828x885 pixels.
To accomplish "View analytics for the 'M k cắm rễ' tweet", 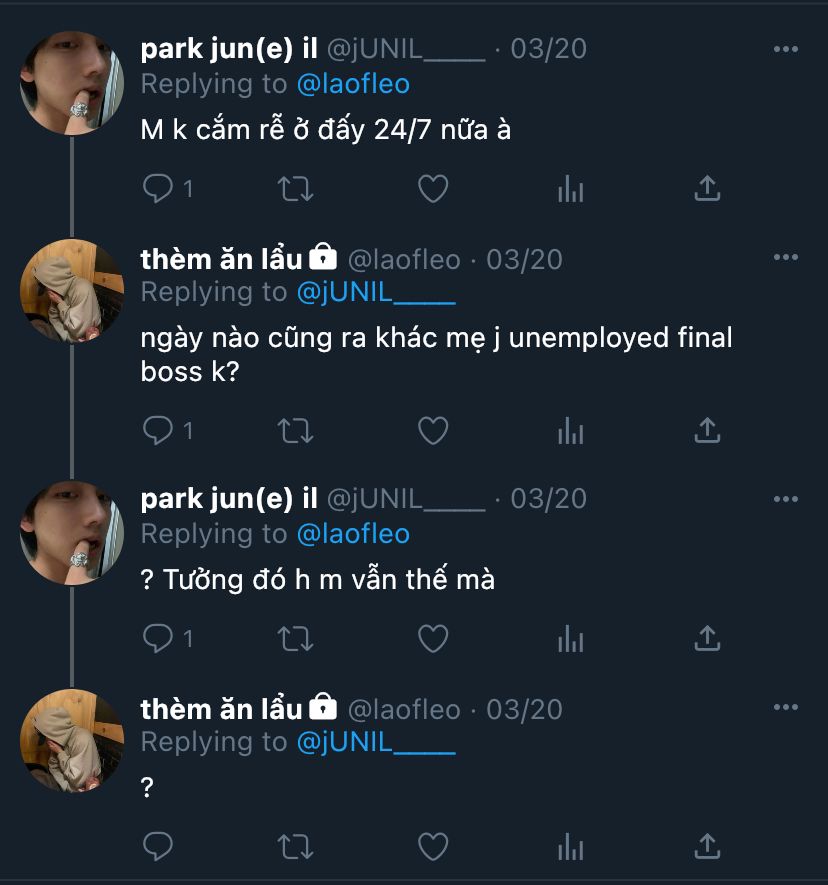I will [570, 188].
